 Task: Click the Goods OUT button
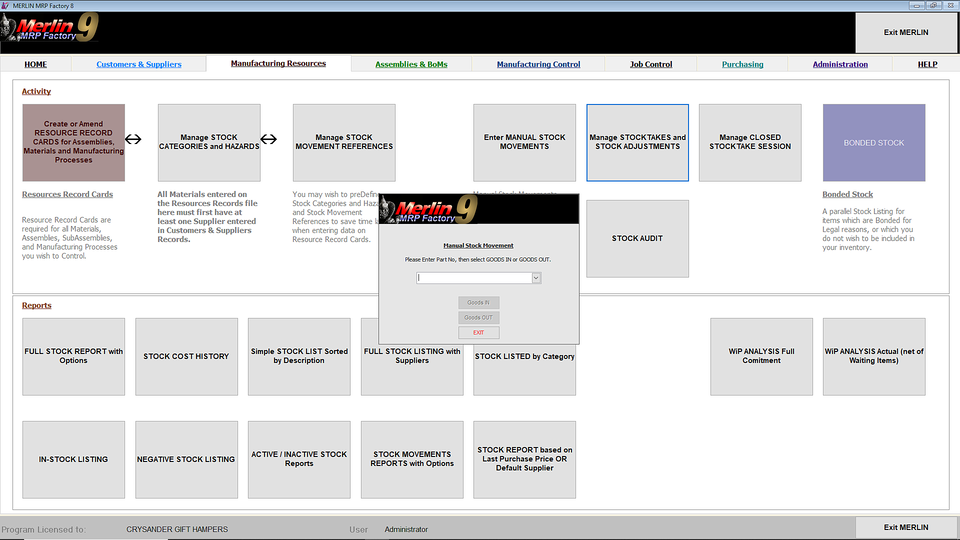(x=478, y=317)
